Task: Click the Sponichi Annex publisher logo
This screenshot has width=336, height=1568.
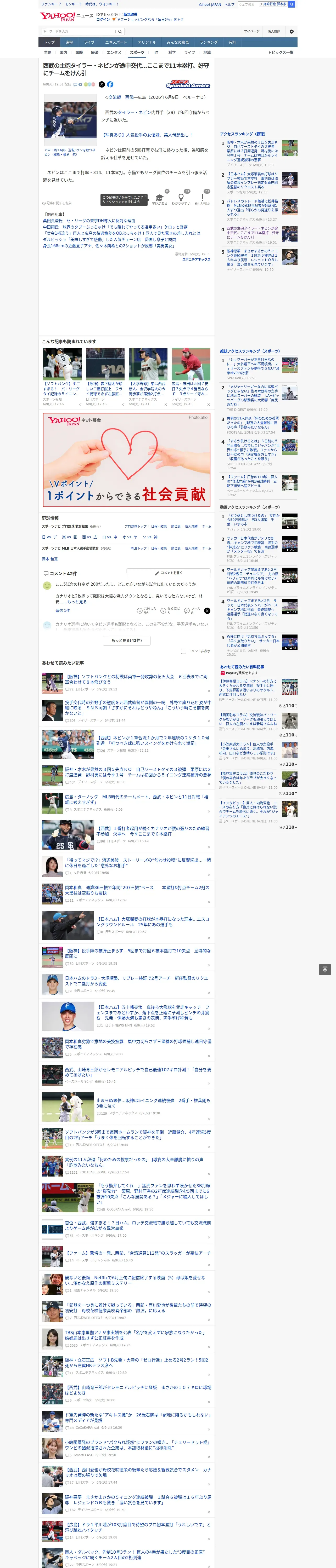Action: click(x=188, y=85)
